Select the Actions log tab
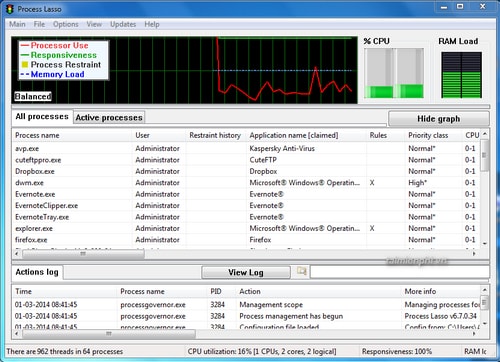 click(x=37, y=272)
